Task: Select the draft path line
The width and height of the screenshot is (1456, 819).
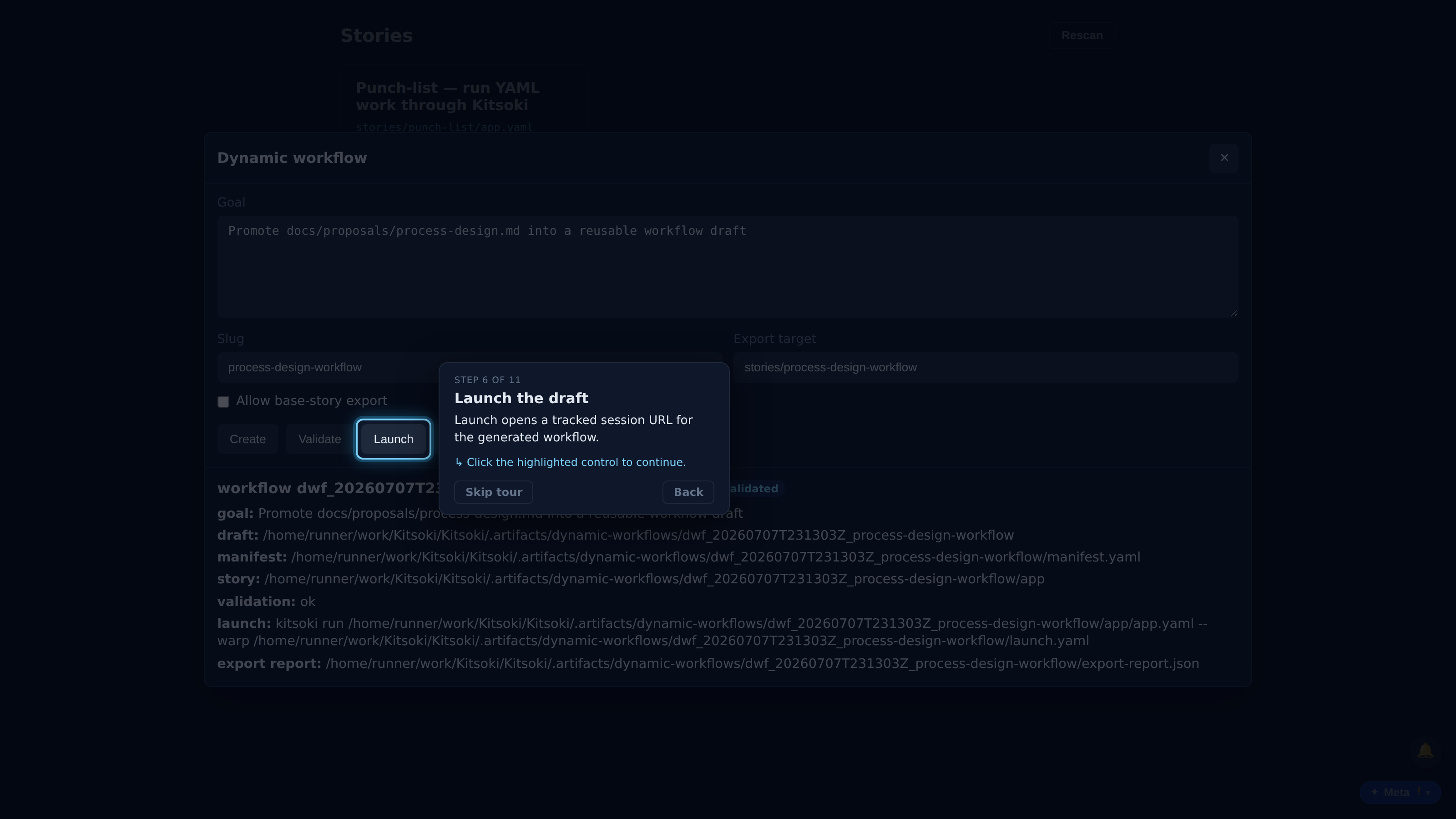Action: [616, 535]
